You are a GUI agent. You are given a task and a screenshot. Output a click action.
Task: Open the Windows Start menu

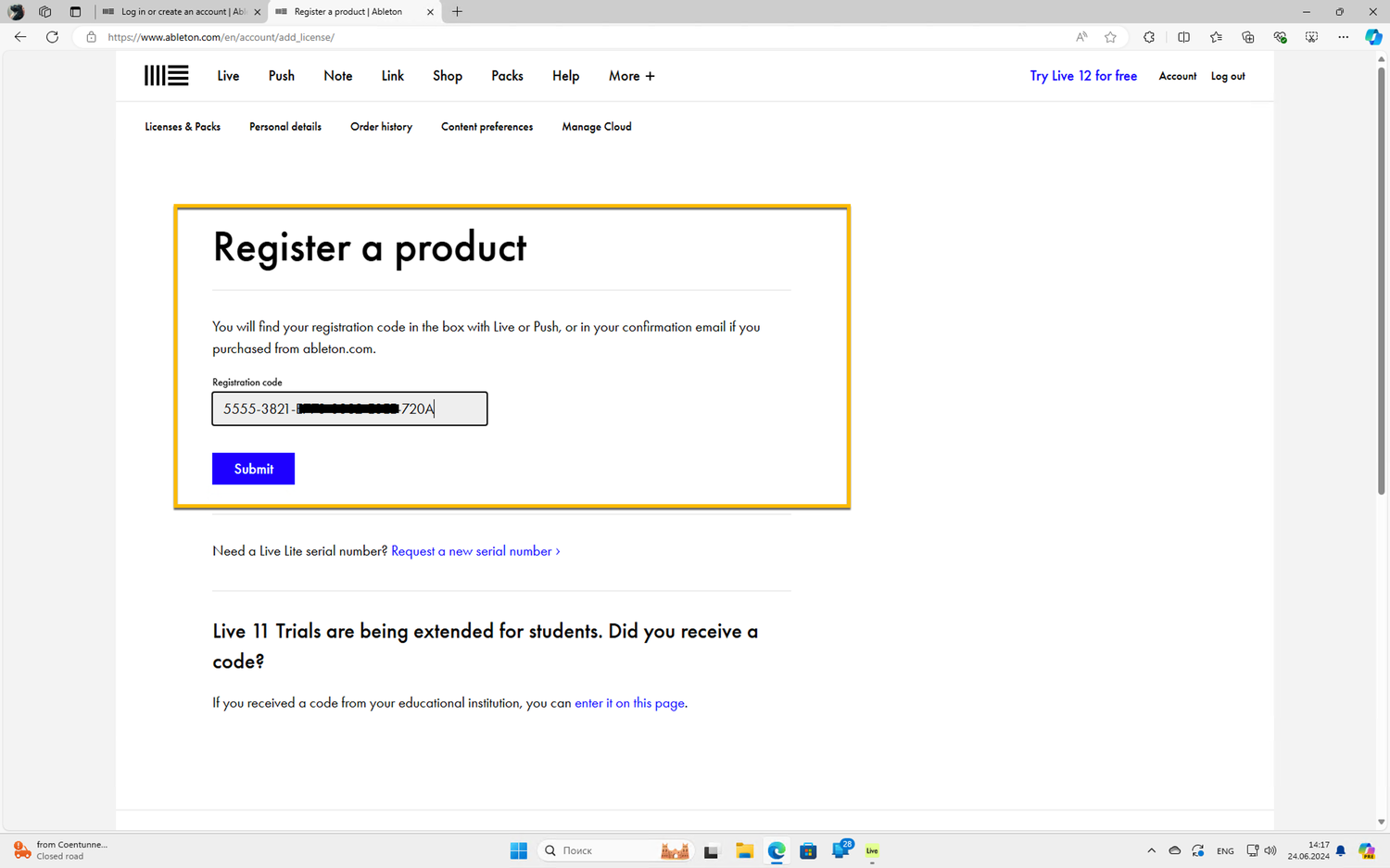(x=519, y=850)
